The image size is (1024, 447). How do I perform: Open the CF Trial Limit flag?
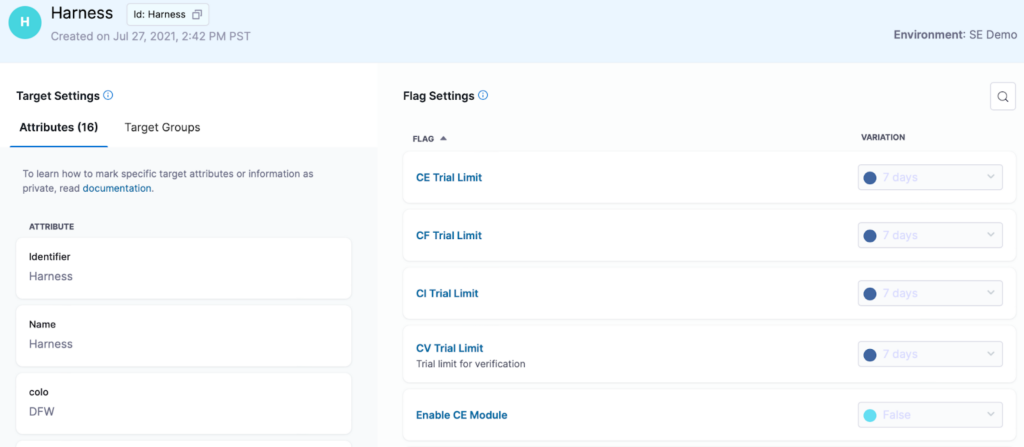[x=449, y=235]
